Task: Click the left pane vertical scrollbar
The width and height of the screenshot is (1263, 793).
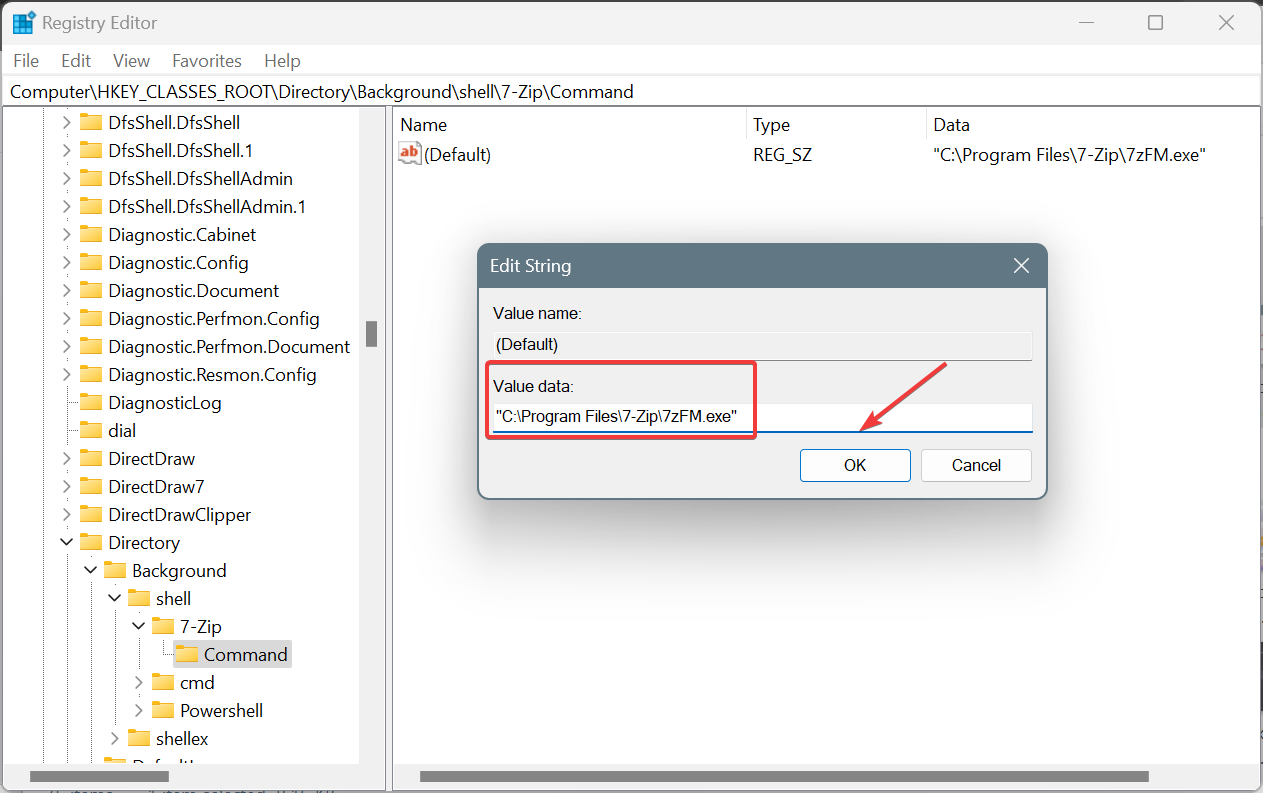Action: [x=371, y=335]
